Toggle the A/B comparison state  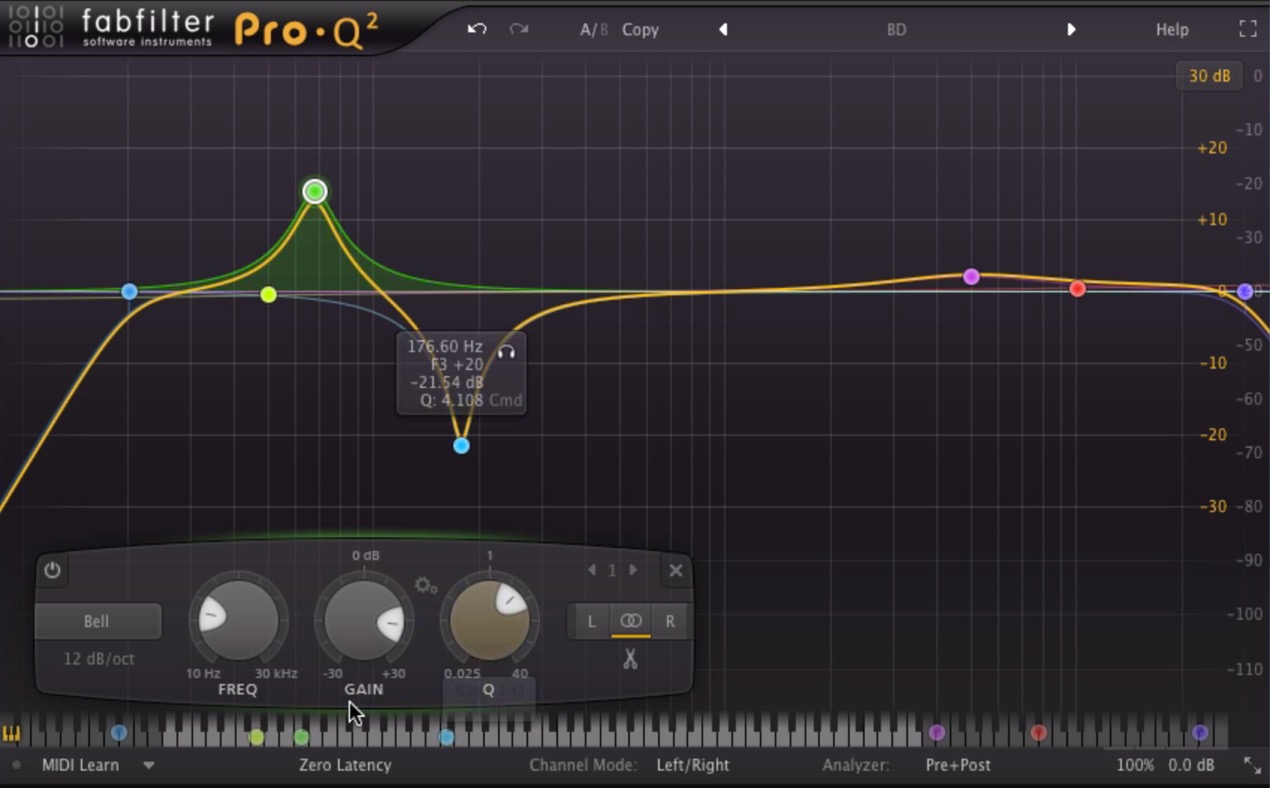click(593, 30)
